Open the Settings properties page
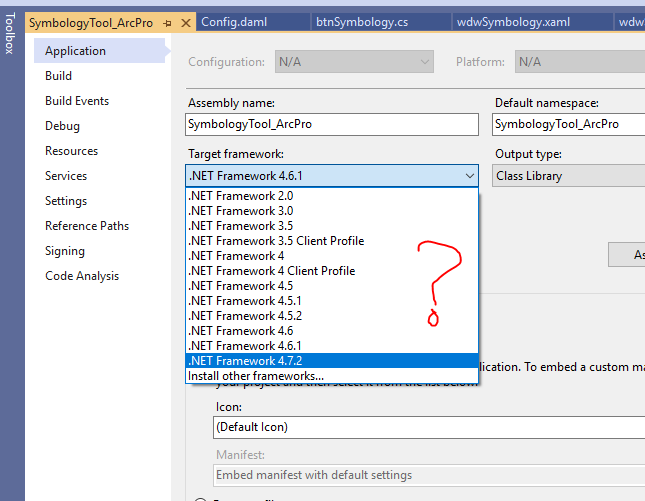The image size is (645, 501). [66, 201]
